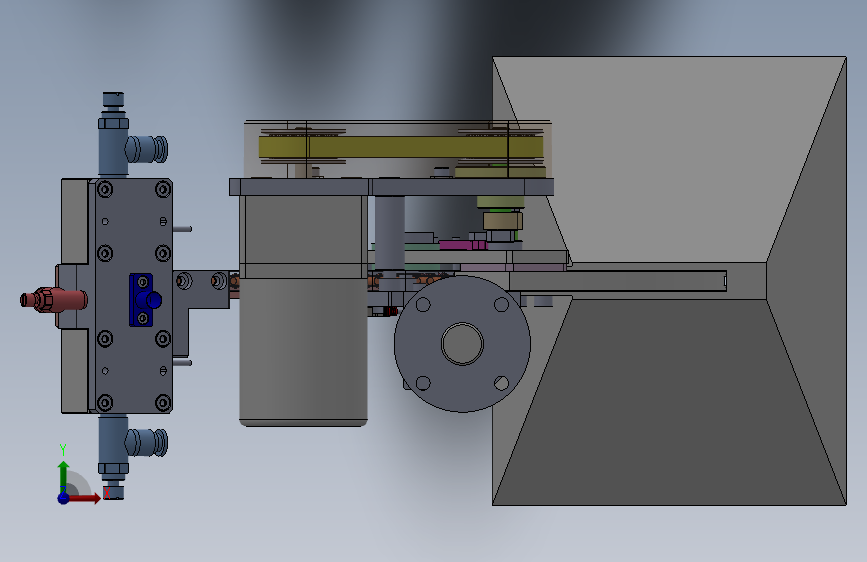Select the magenta part beneath the pulley
867x562 pixels.
tap(463, 244)
